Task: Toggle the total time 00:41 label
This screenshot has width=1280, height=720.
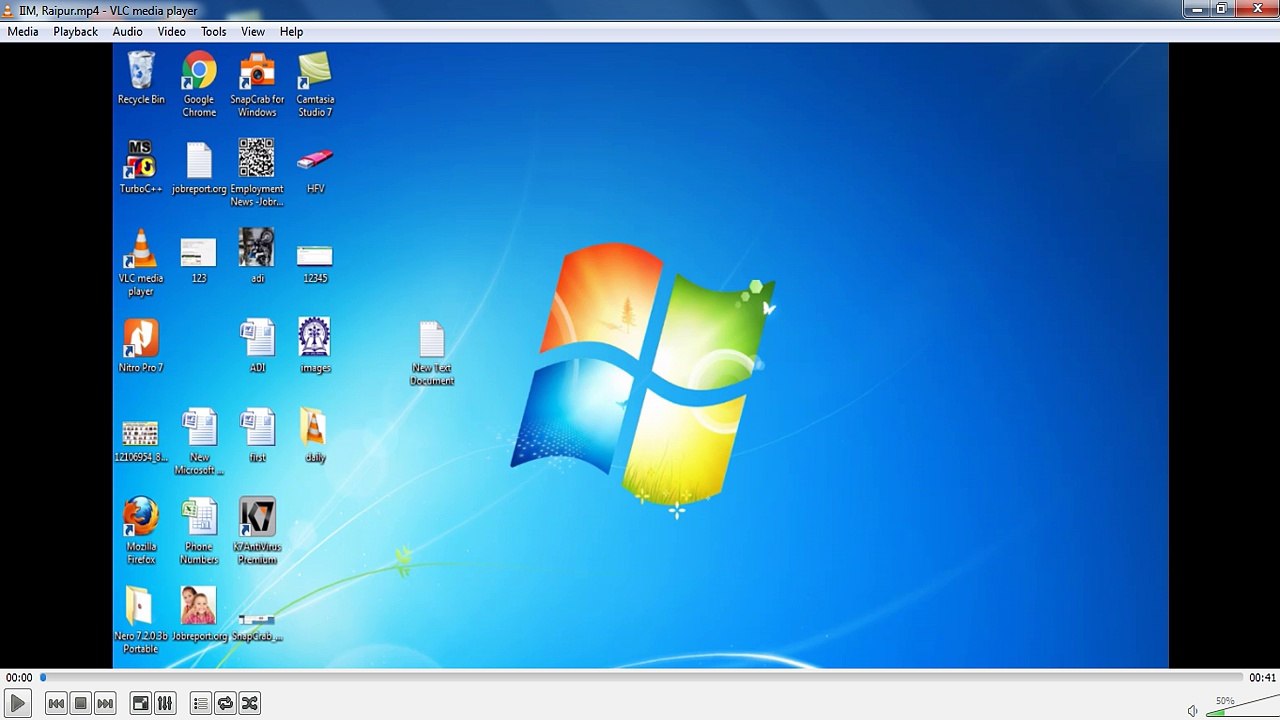Action: click(1262, 678)
